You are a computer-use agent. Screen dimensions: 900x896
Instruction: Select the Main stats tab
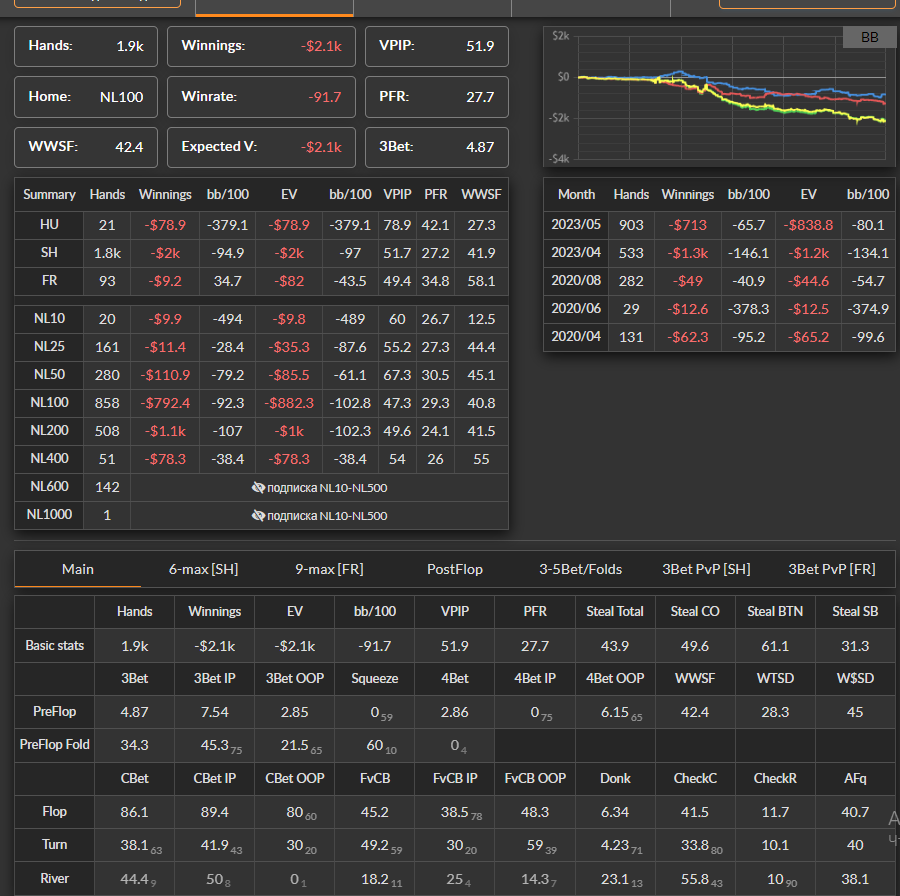click(78, 569)
